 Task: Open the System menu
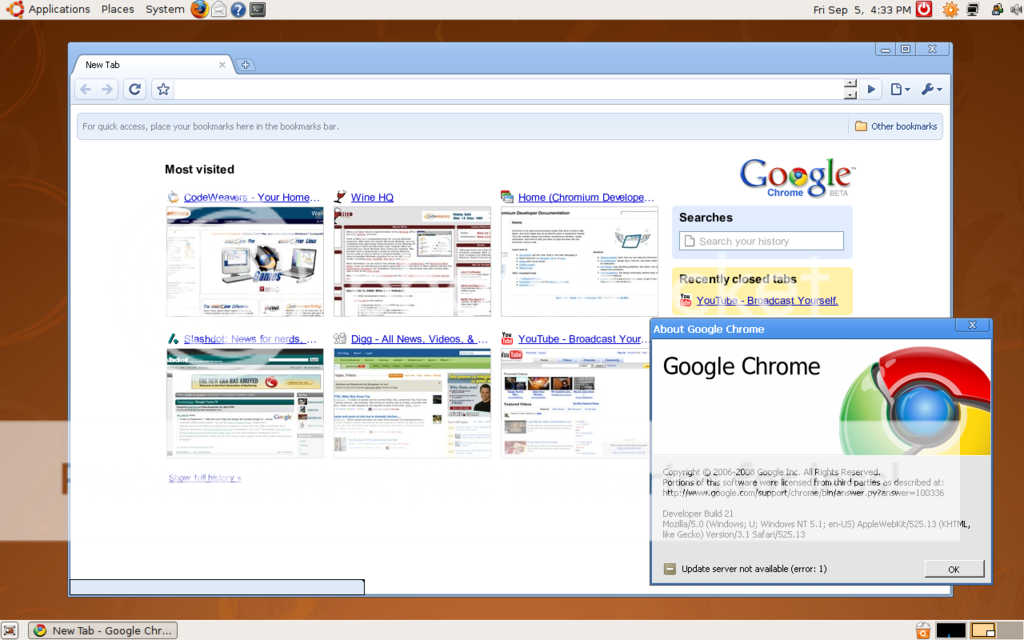point(165,9)
